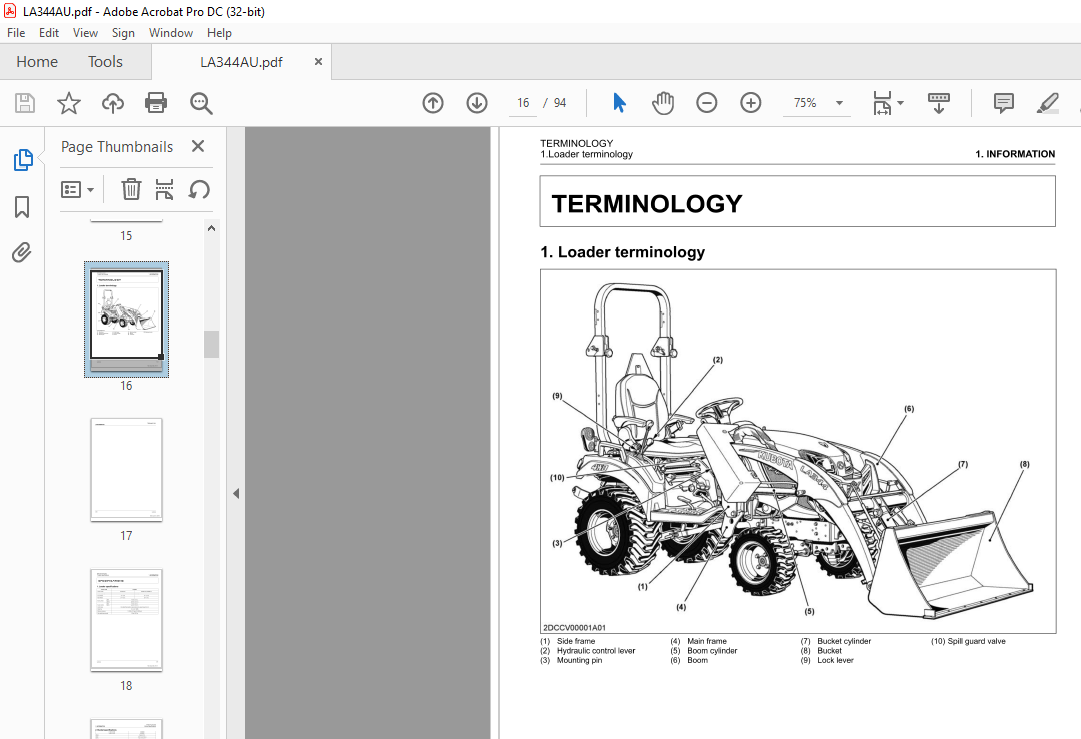The height and width of the screenshot is (739, 1081).
Task: Open the Window menu
Action: pyautogui.click(x=171, y=32)
